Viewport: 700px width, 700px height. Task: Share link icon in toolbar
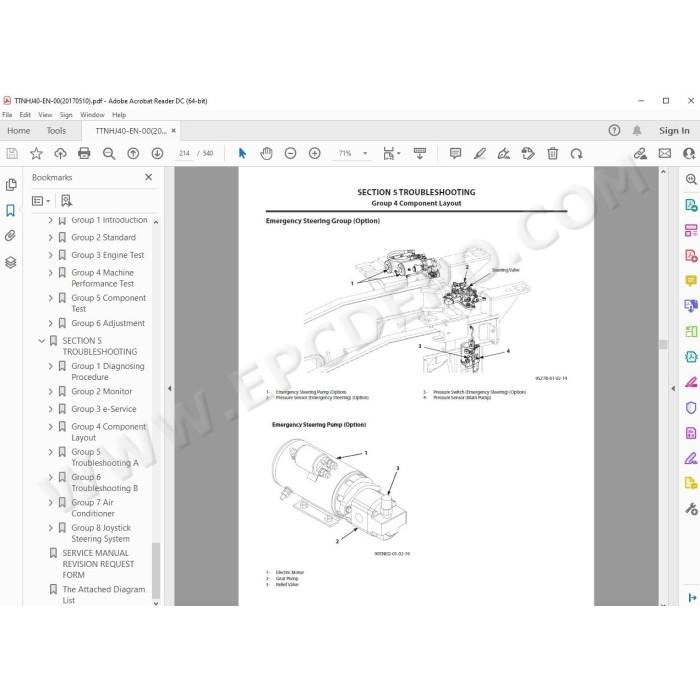click(x=641, y=154)
